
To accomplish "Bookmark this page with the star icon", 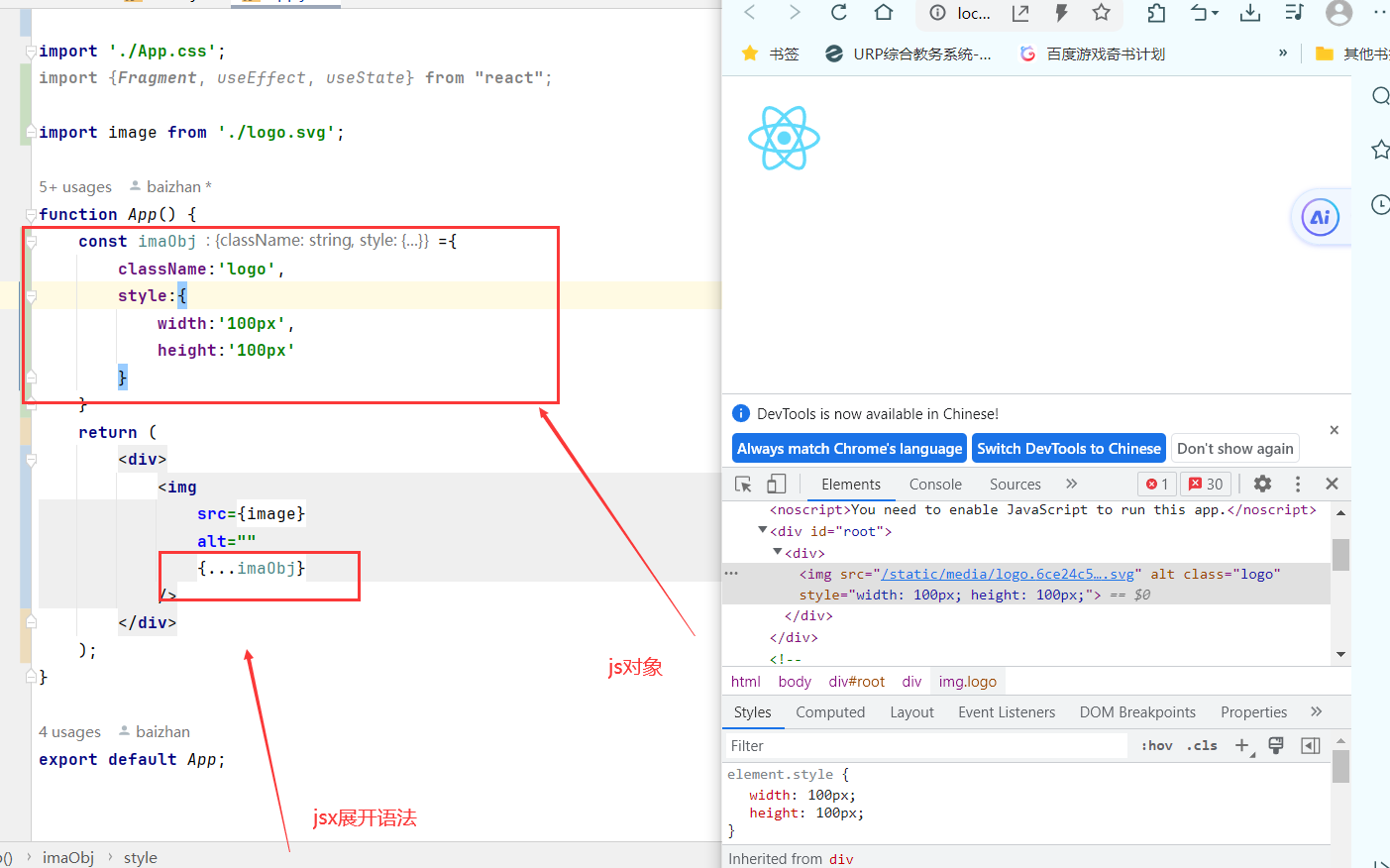I will [1101, 12].
